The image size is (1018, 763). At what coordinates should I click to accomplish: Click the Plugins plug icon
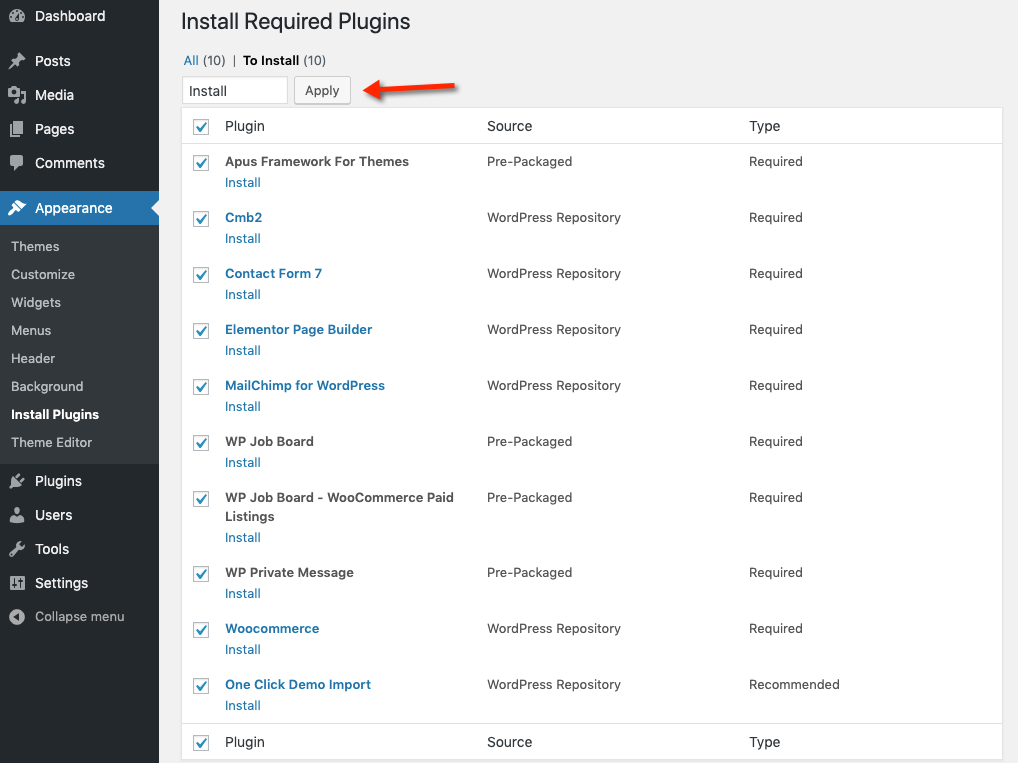pyautogui.click(x=17, y=481)
